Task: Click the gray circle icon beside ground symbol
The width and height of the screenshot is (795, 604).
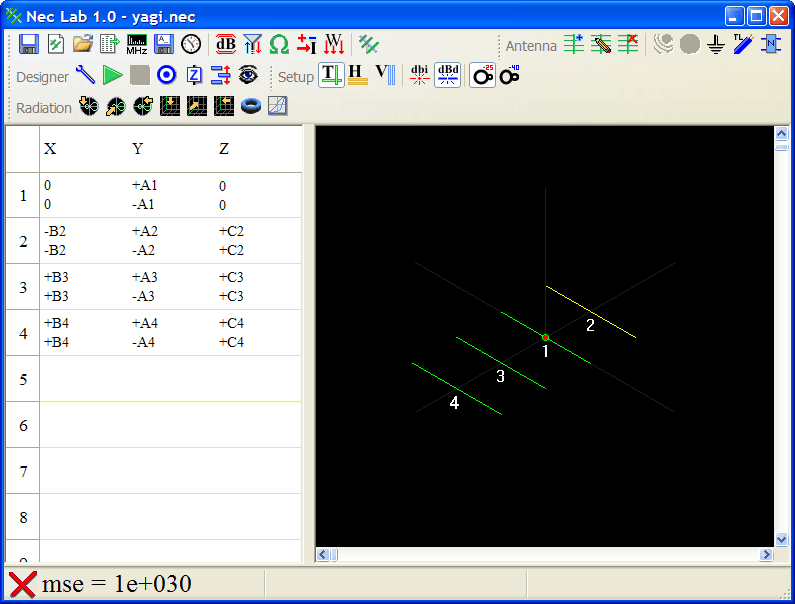Action: point(690,45)
